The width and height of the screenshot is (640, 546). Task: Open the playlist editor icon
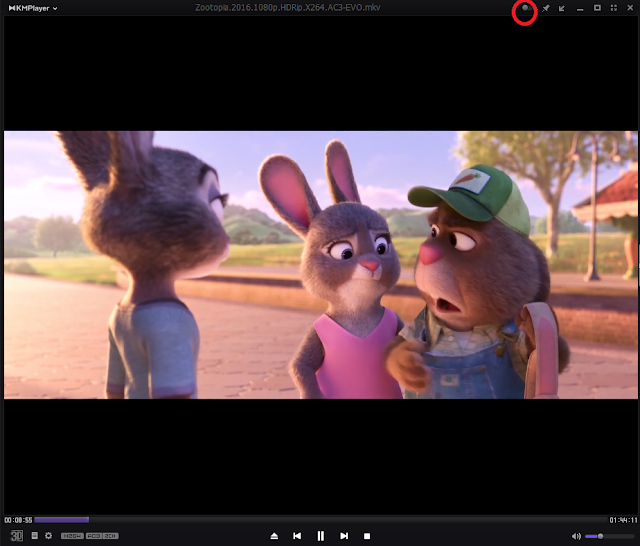35,535
